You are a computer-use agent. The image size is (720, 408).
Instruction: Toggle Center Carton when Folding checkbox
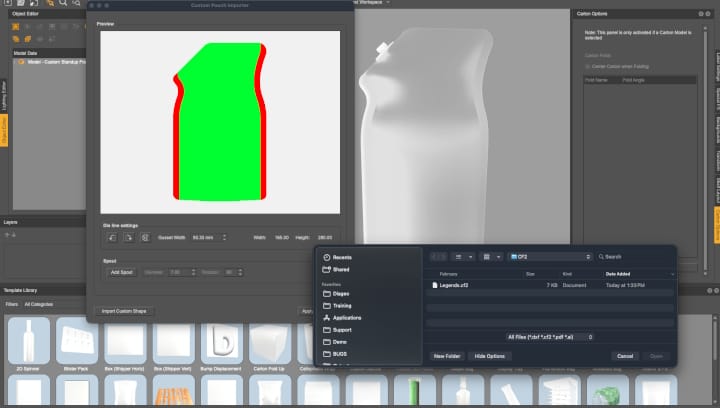click(x=588, y=66)
